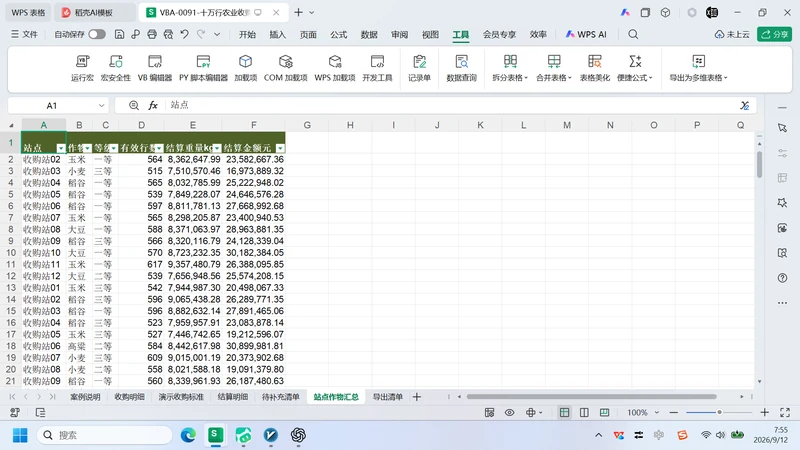Click the 未上云 cloud status button

(732, 34)
